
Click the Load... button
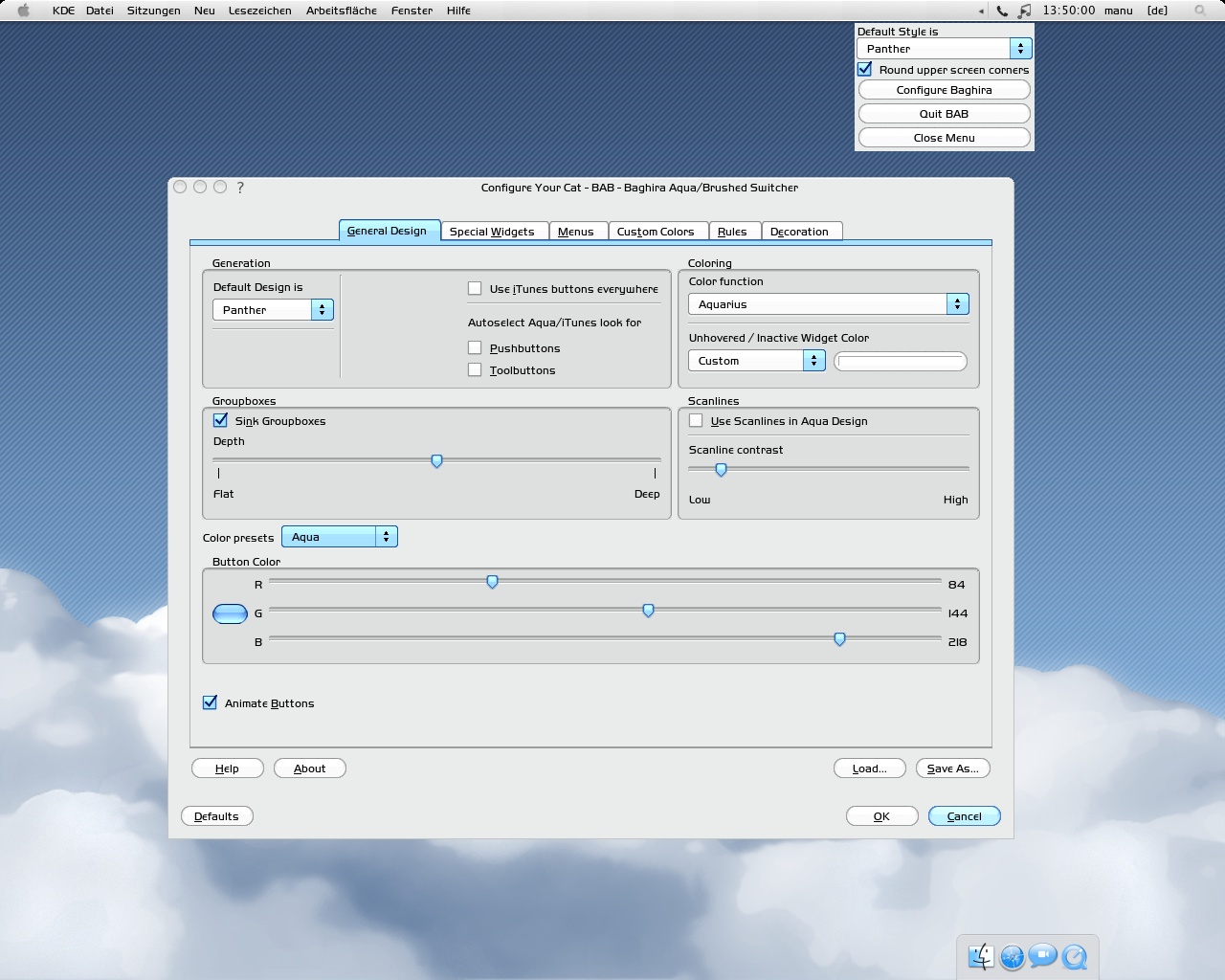870,768
